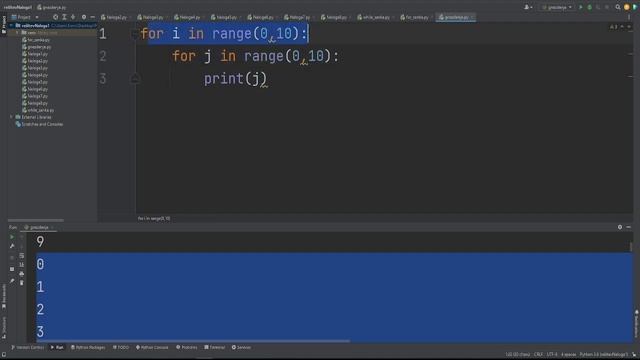Click tool windows icon in bottom-left corner
Screen dimensions: 640x360
[4, 355]
